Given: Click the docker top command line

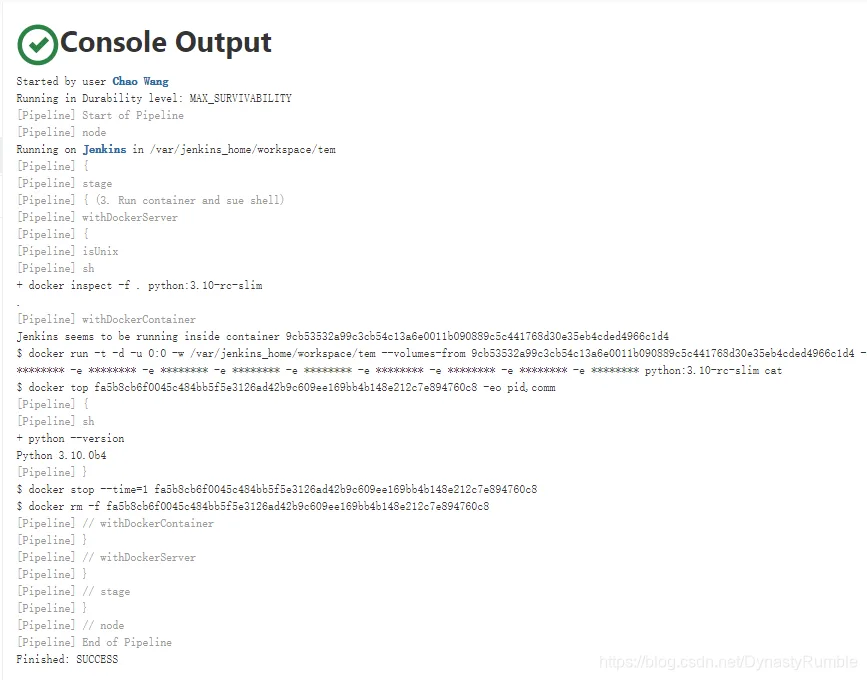Looking at the screenshot, I should coord(286,388).
